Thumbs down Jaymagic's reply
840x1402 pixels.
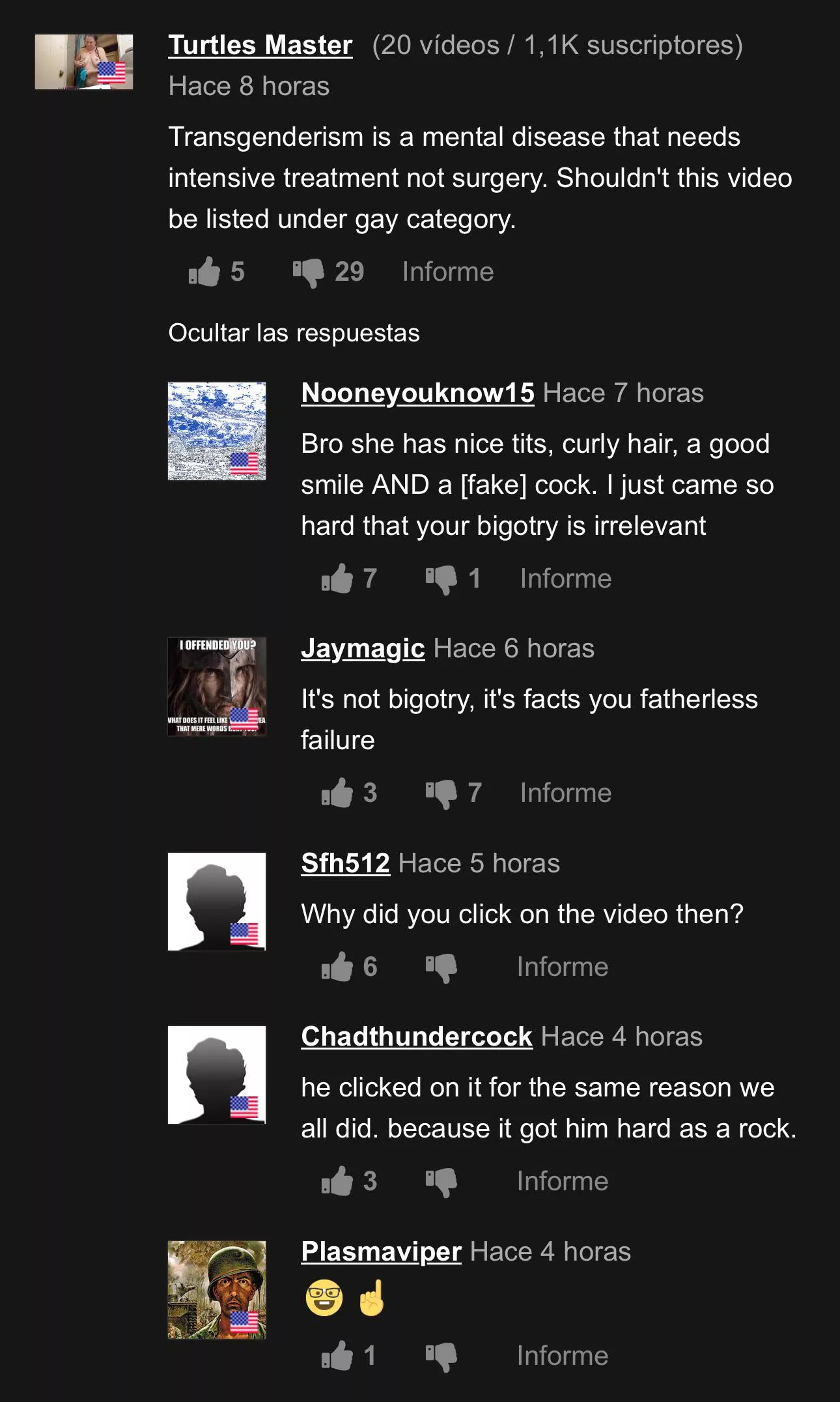point(441,794)
